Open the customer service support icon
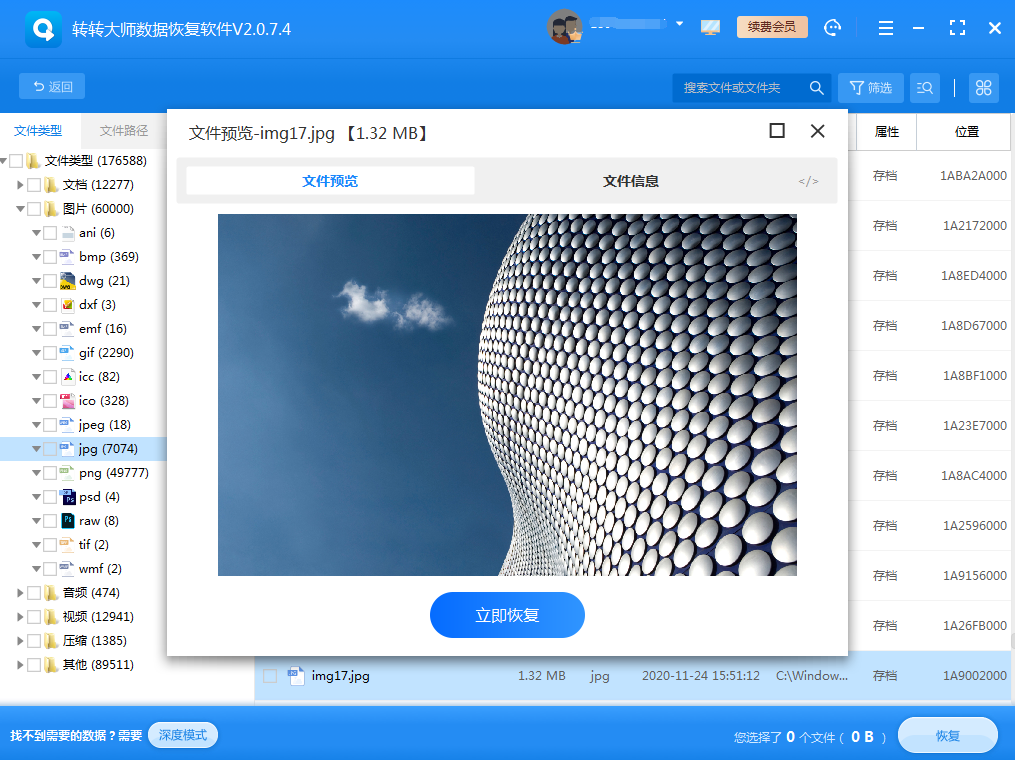1015x760 pixels. 833,27
